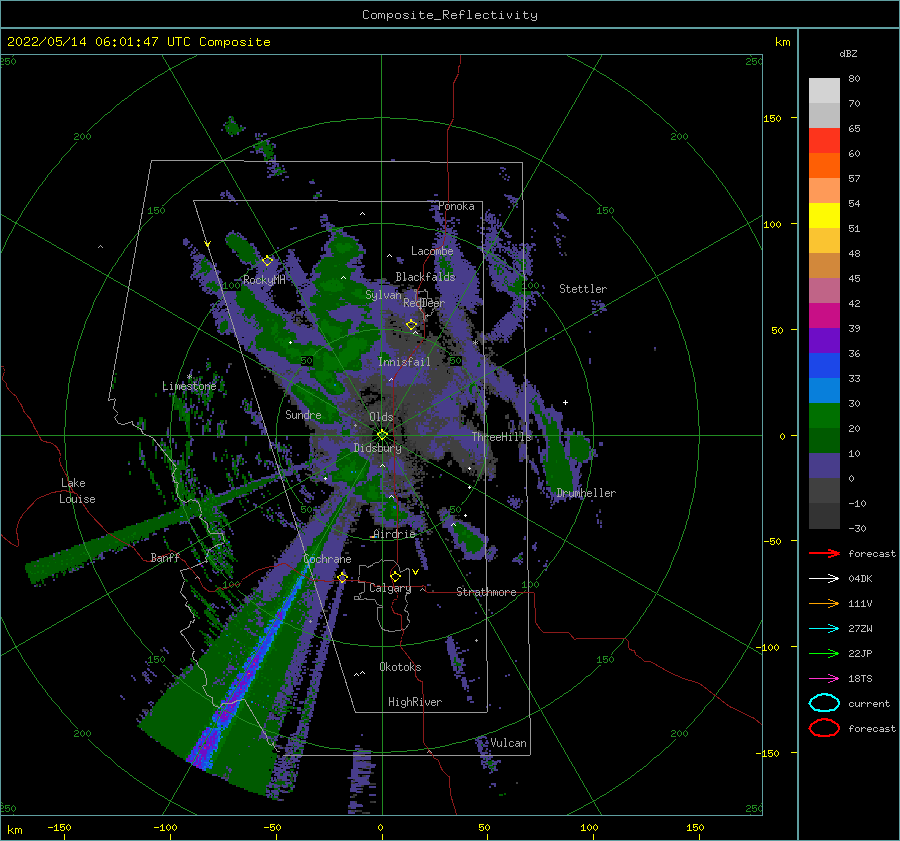Click the Cochrane label
Image resolution: width=900 pixels, height=841 pixels.
click(327, 559)
